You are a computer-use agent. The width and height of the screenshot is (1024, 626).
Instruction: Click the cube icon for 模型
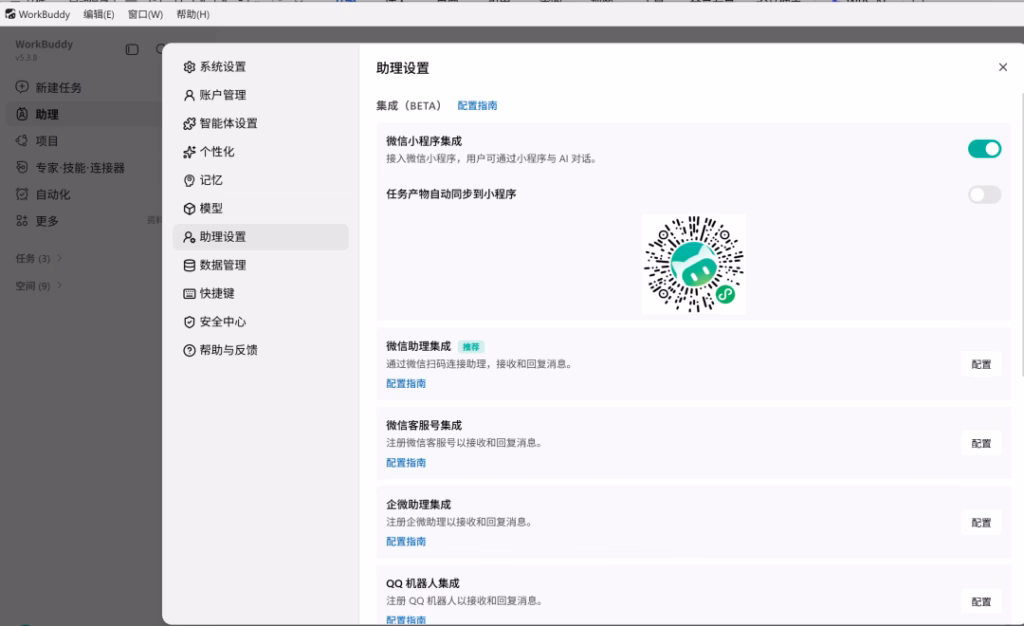[189, 209]
